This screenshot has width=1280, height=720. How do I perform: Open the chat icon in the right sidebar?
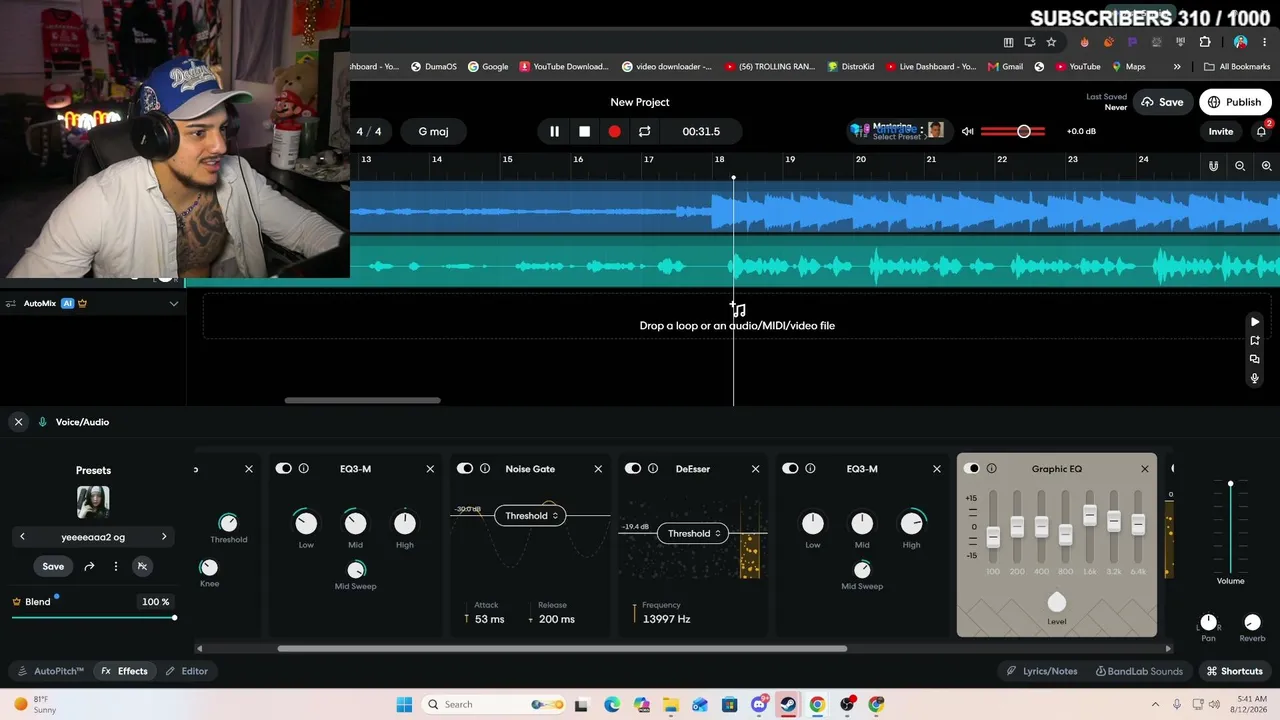[x=1255, y=359]
